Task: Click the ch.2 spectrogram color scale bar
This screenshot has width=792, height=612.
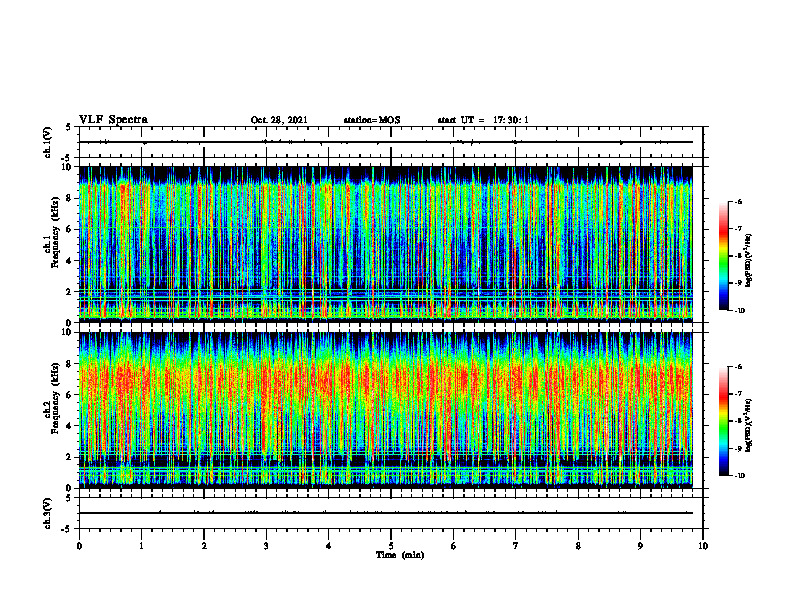Action: 724,421
